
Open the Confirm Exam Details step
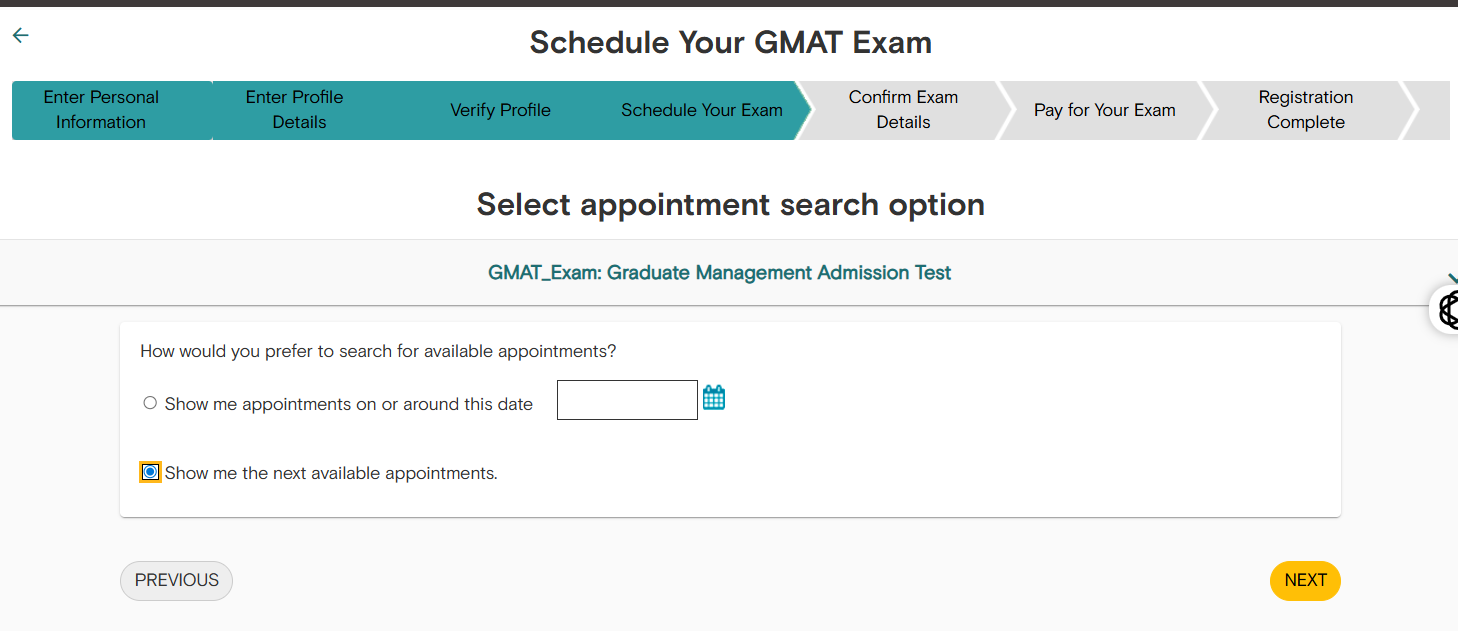[x=903, y=110]
